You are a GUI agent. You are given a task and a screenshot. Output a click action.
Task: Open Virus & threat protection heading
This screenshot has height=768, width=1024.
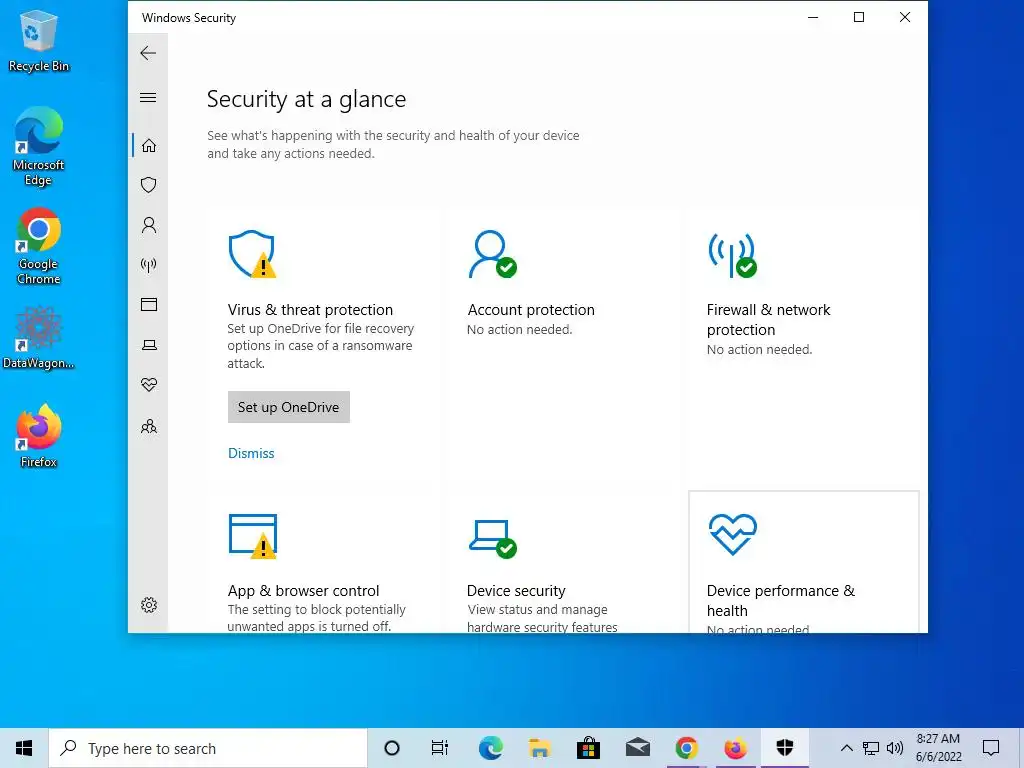click(310, 310)
